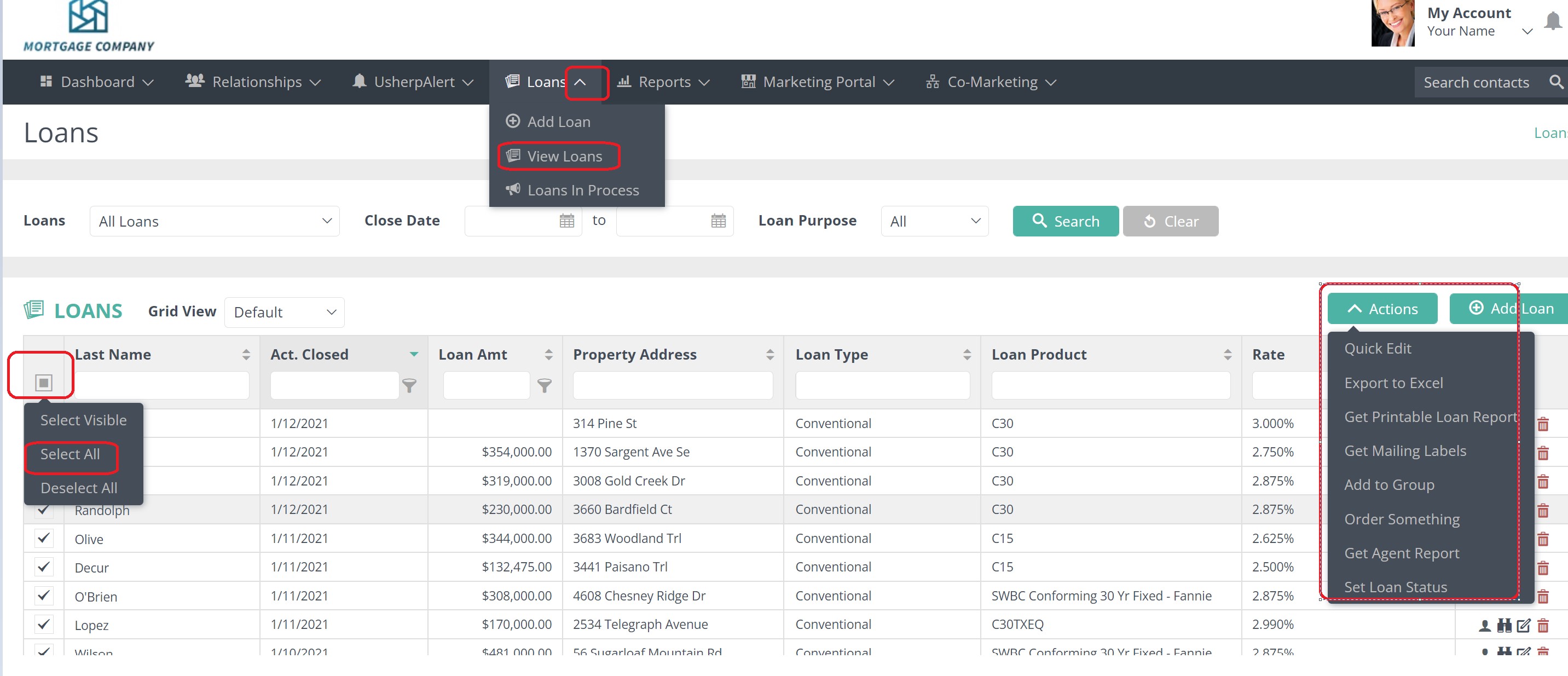This screenshot has height=676, width=1568.
Task: Open the Act. Closed filter funnel
Action: 410,385
